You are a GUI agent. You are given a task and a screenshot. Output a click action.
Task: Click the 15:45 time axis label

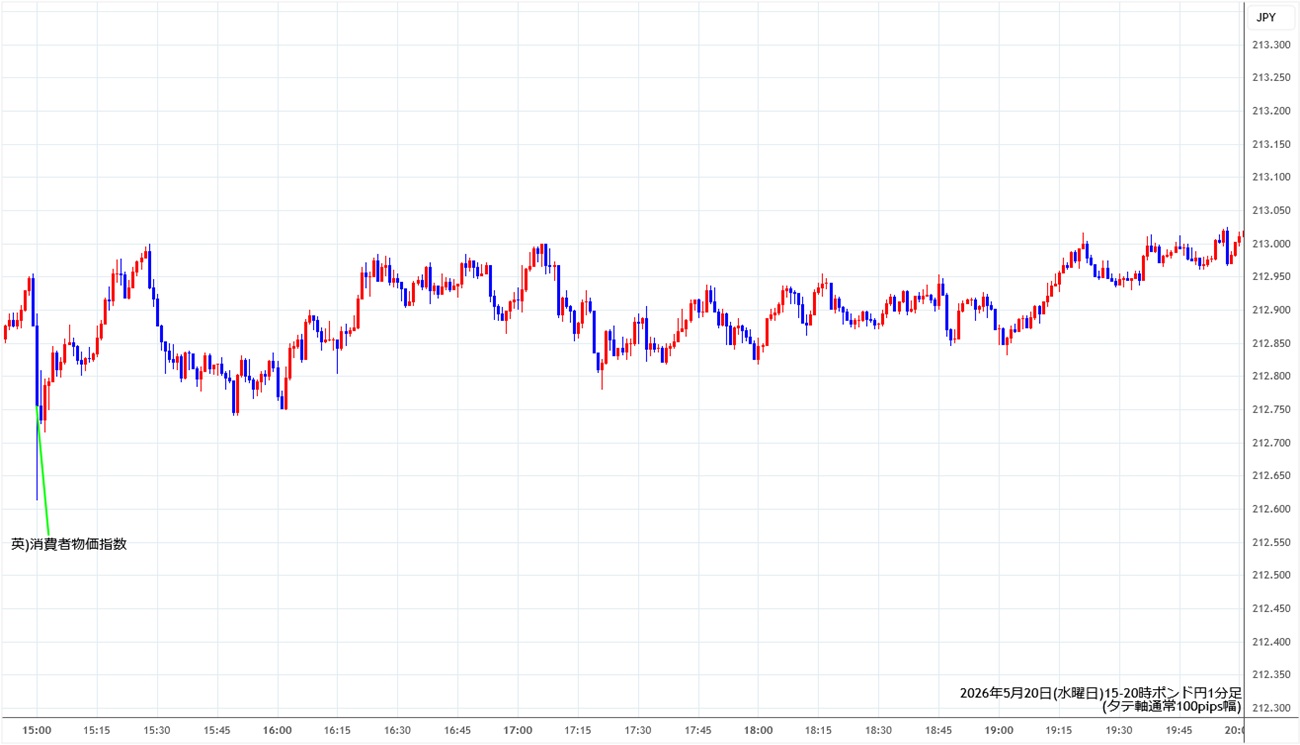click(217, 730)
